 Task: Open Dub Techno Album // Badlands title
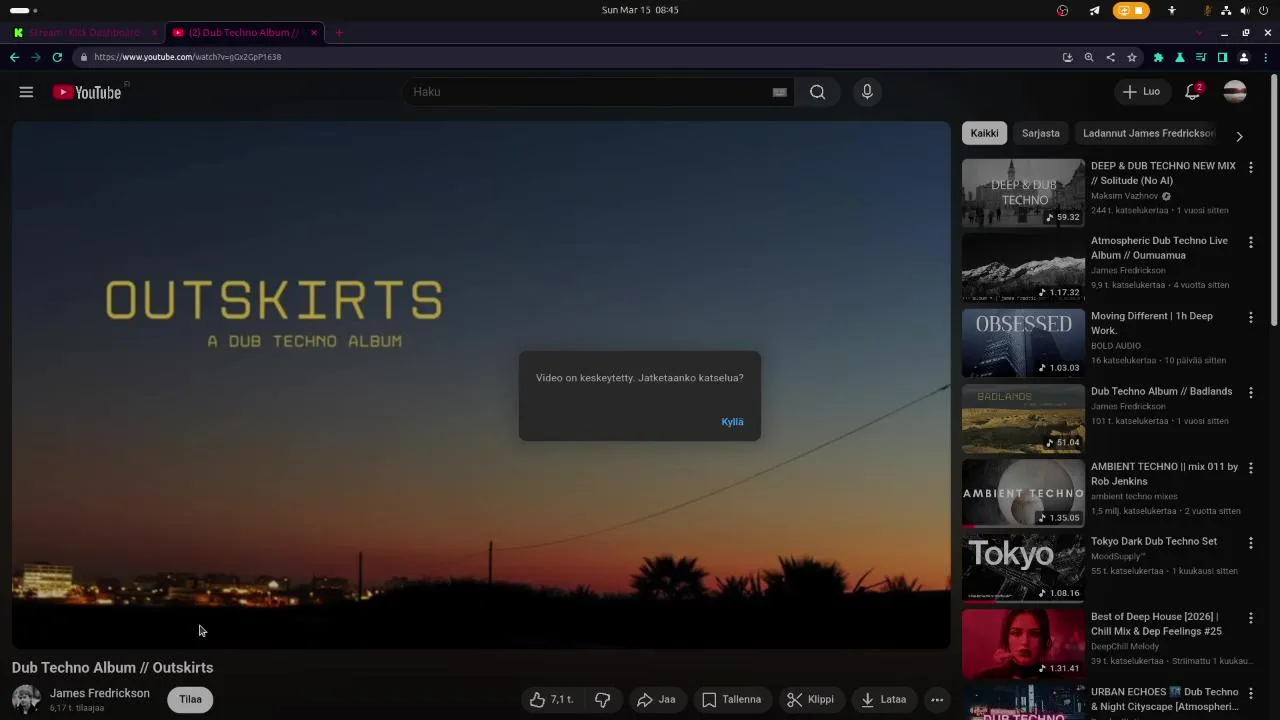[x=1161, y=391]
